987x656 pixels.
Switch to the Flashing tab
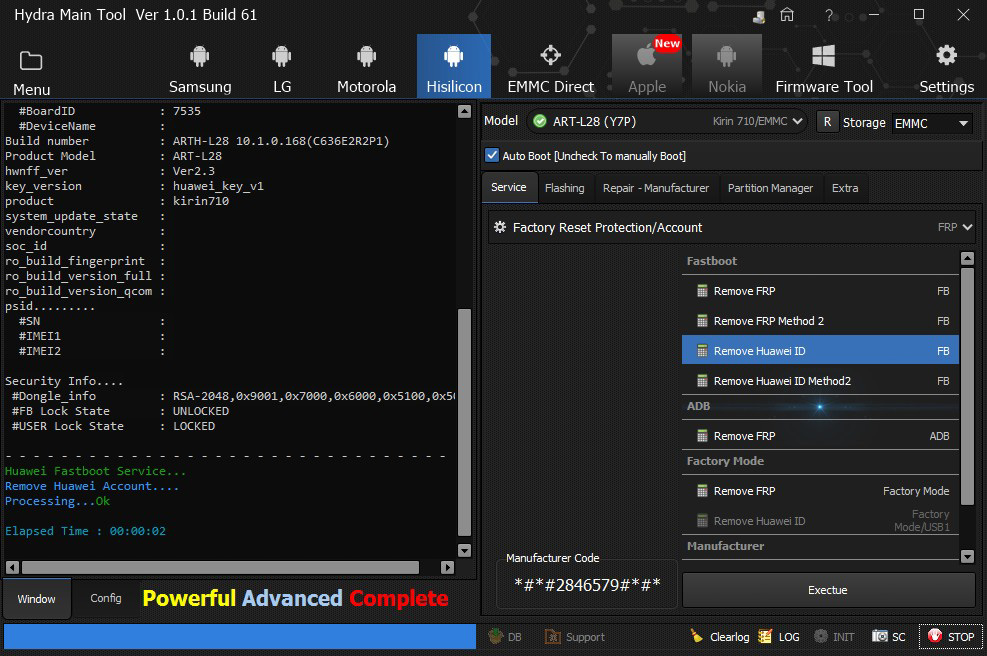coord(564,188)
